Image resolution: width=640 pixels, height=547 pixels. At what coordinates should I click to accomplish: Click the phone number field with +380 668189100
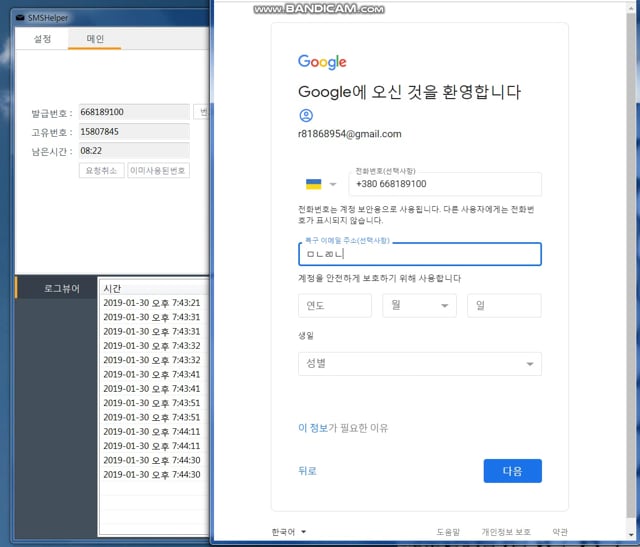click(445, 184)
